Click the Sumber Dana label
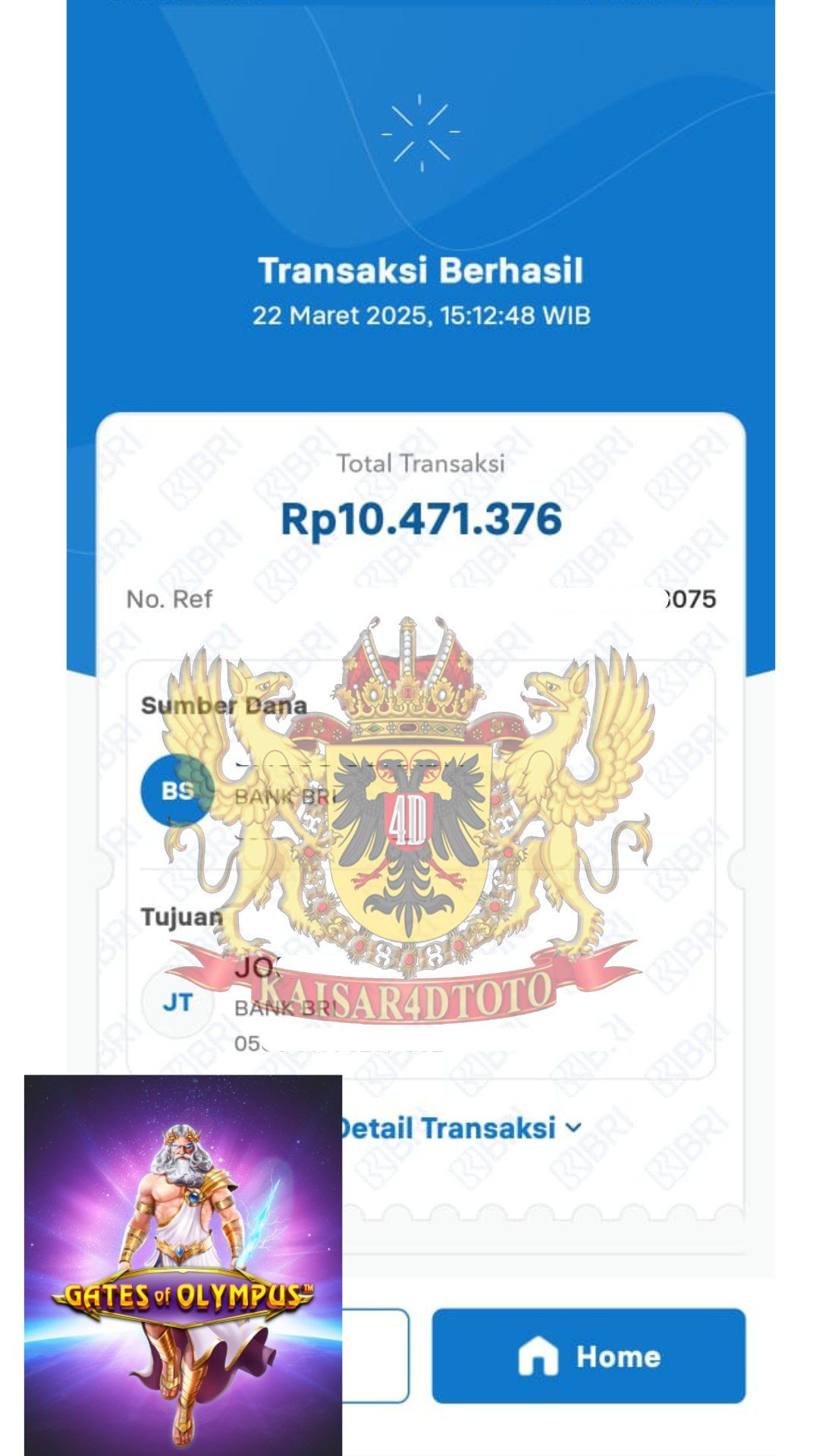 click(224, 705)
